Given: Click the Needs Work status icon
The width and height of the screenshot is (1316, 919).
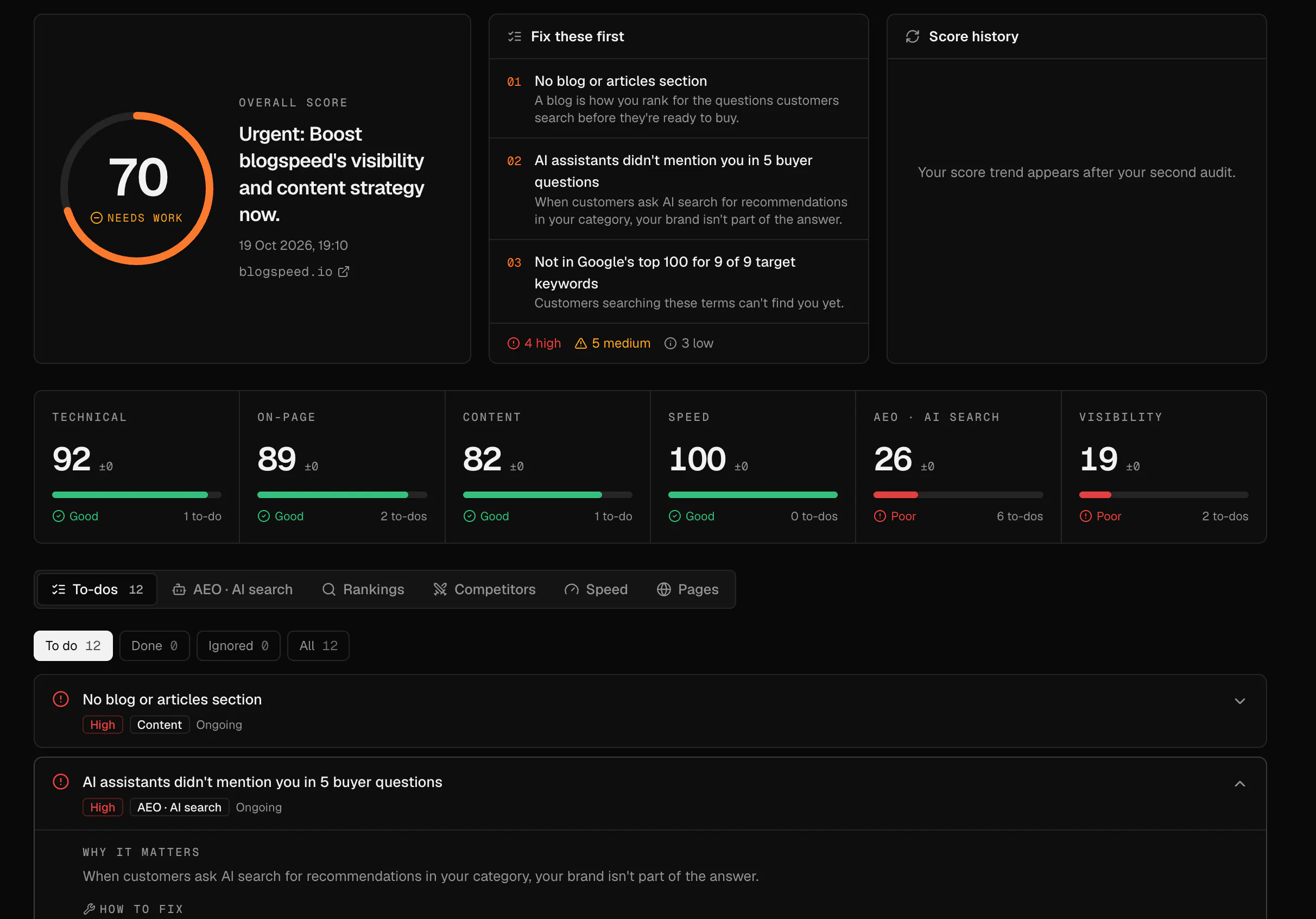Looking at the screenshot, I should (x=96, y=218).
